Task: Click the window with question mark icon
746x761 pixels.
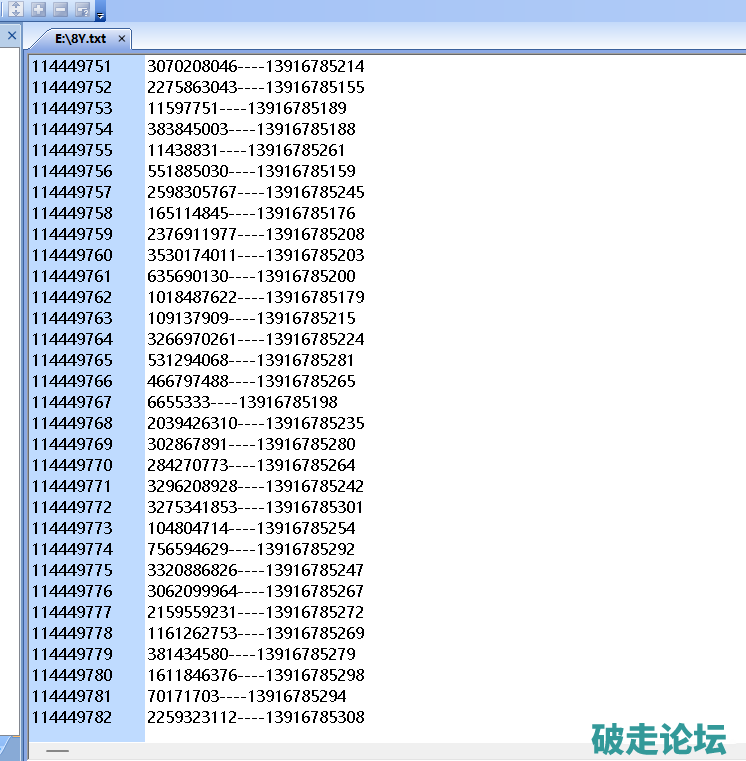Action: (x=82, y=10)
